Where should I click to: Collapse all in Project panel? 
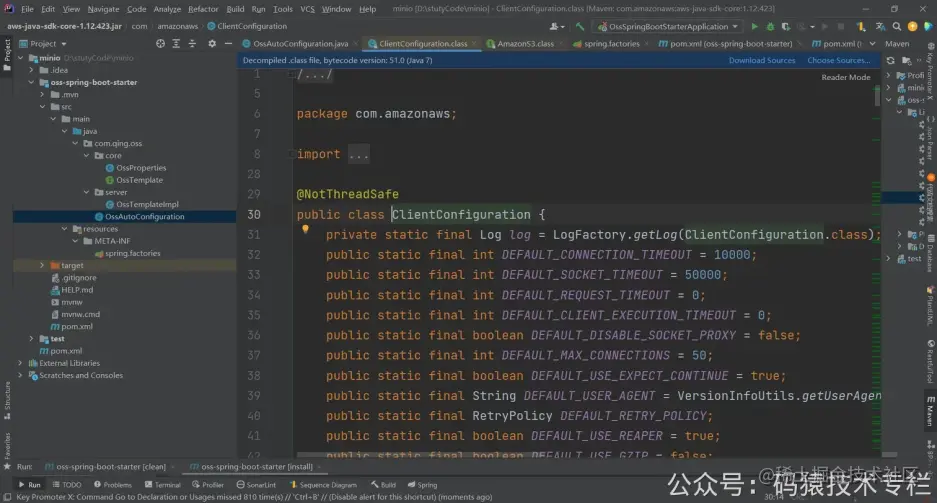point(192,44)
